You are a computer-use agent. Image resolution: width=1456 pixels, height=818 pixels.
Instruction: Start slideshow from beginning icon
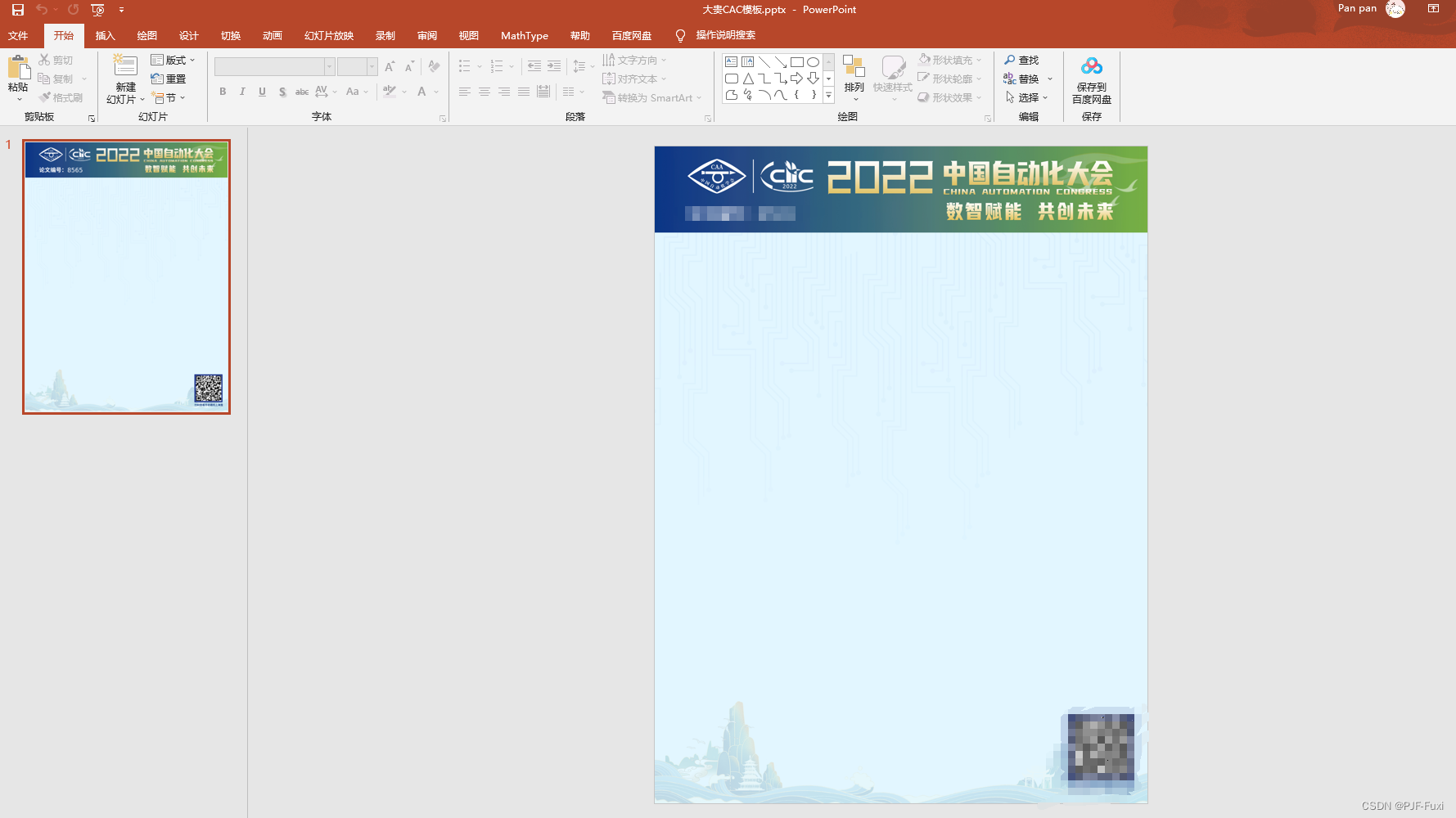(97, 10)
